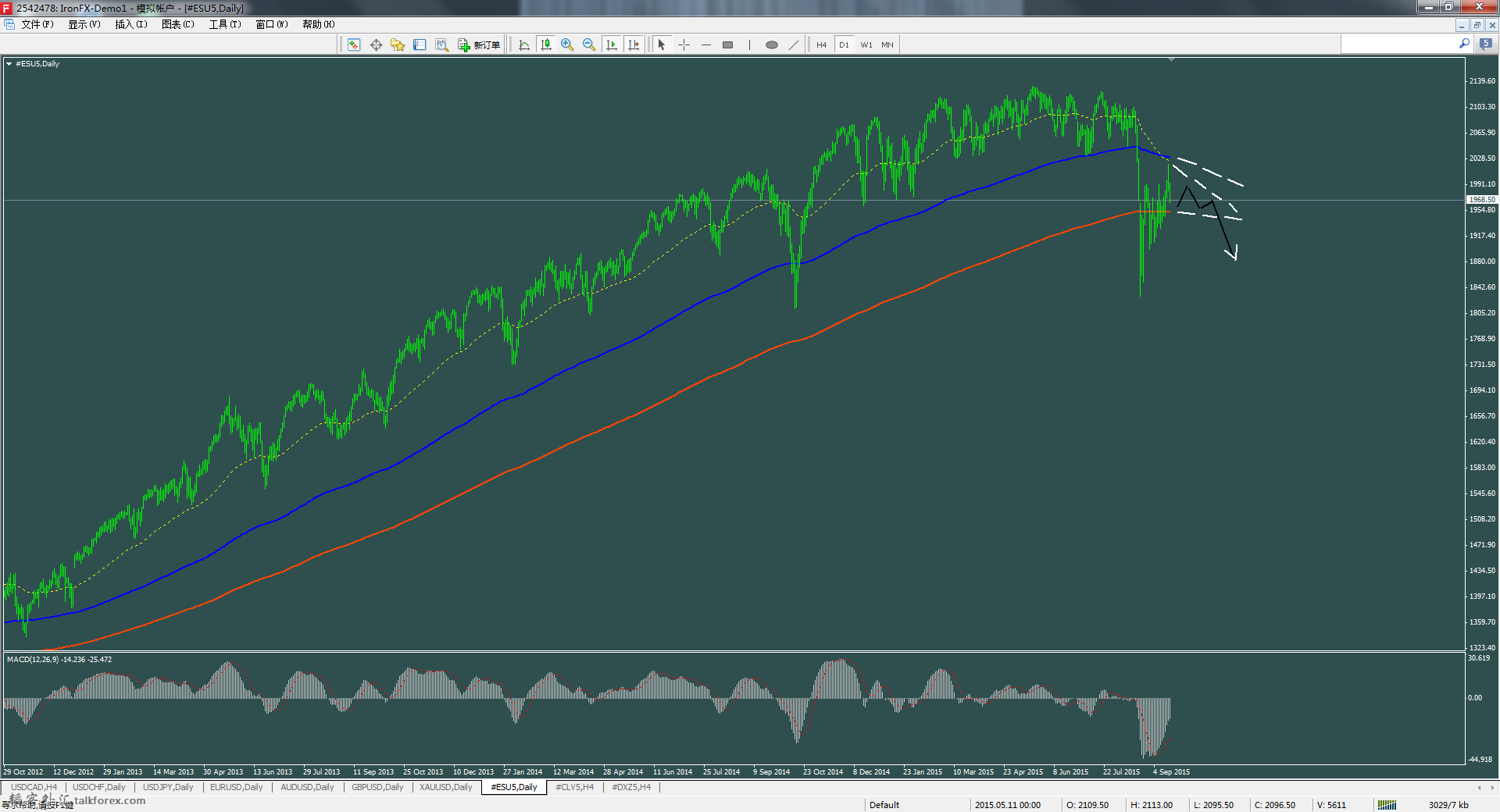Switch chart to line chart mode
Viewport: 1500px width, 812px height.
point(524,45)
